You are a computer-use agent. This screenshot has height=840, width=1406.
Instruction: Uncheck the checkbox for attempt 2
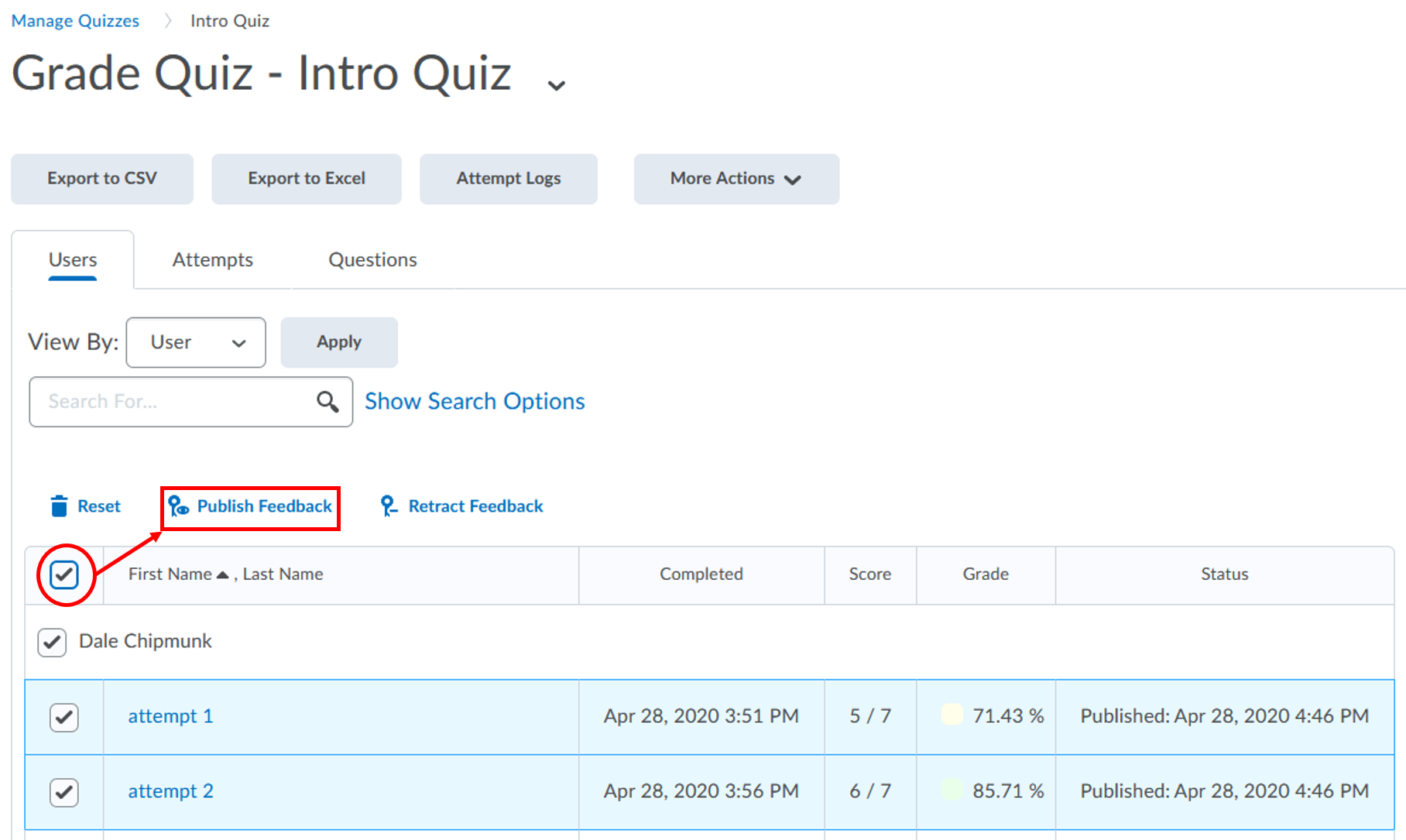coord(63,791)
